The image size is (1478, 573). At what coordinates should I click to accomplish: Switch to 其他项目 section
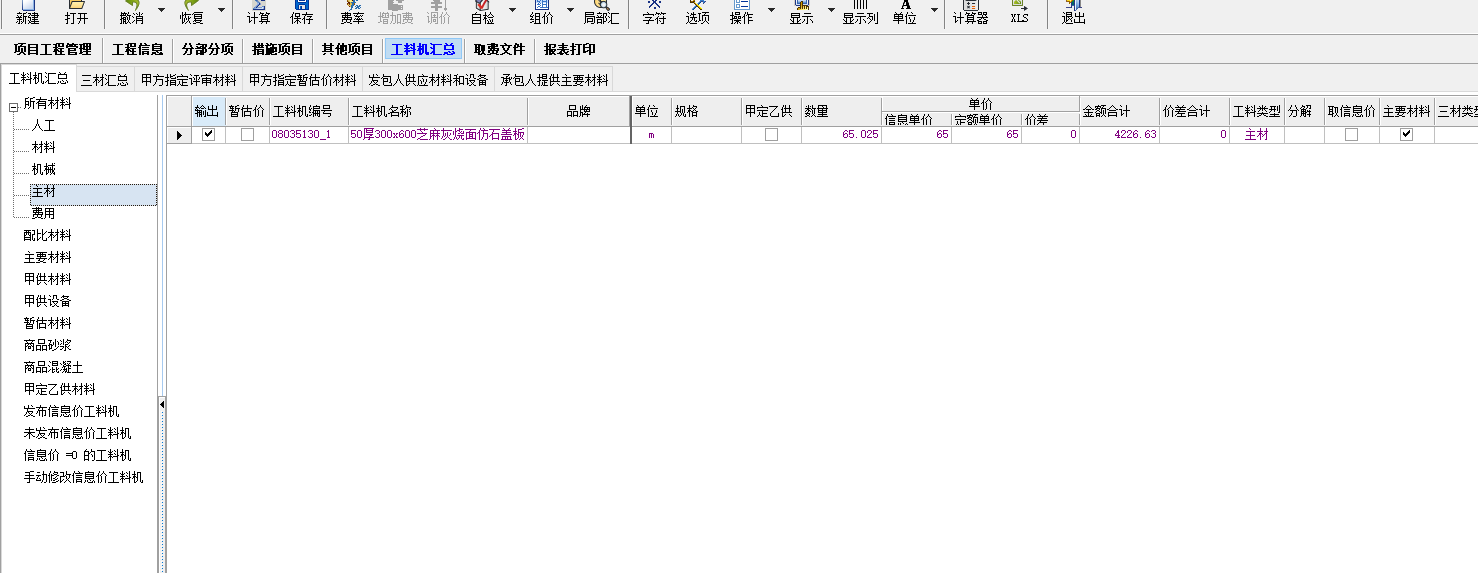[347, 49]
